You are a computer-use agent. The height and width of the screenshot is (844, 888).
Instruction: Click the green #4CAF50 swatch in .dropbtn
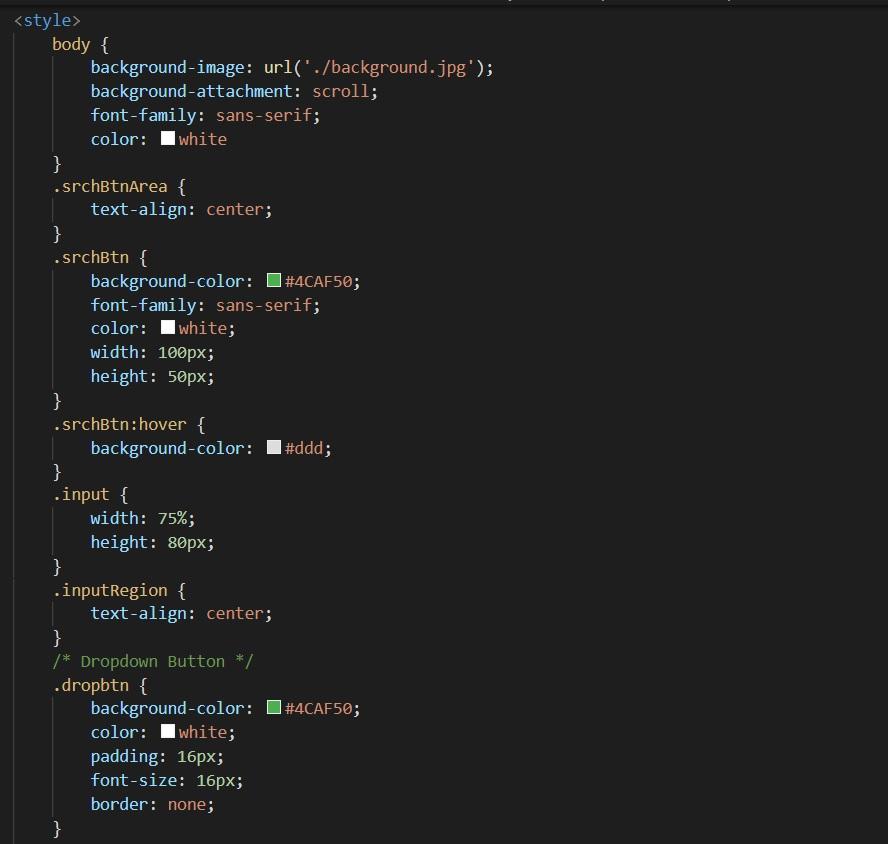(273, 708)
